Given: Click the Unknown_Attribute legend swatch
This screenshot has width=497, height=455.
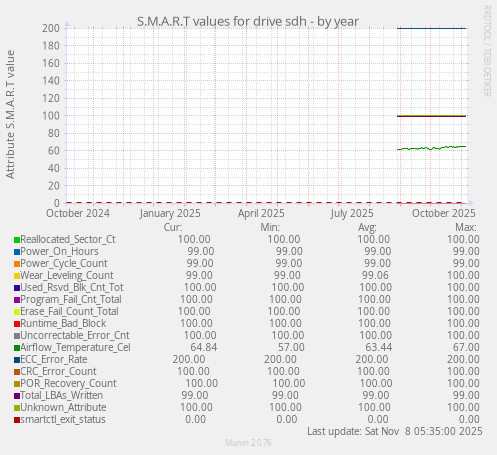Looking at the screenshot, I should click(x=17, y=408).
